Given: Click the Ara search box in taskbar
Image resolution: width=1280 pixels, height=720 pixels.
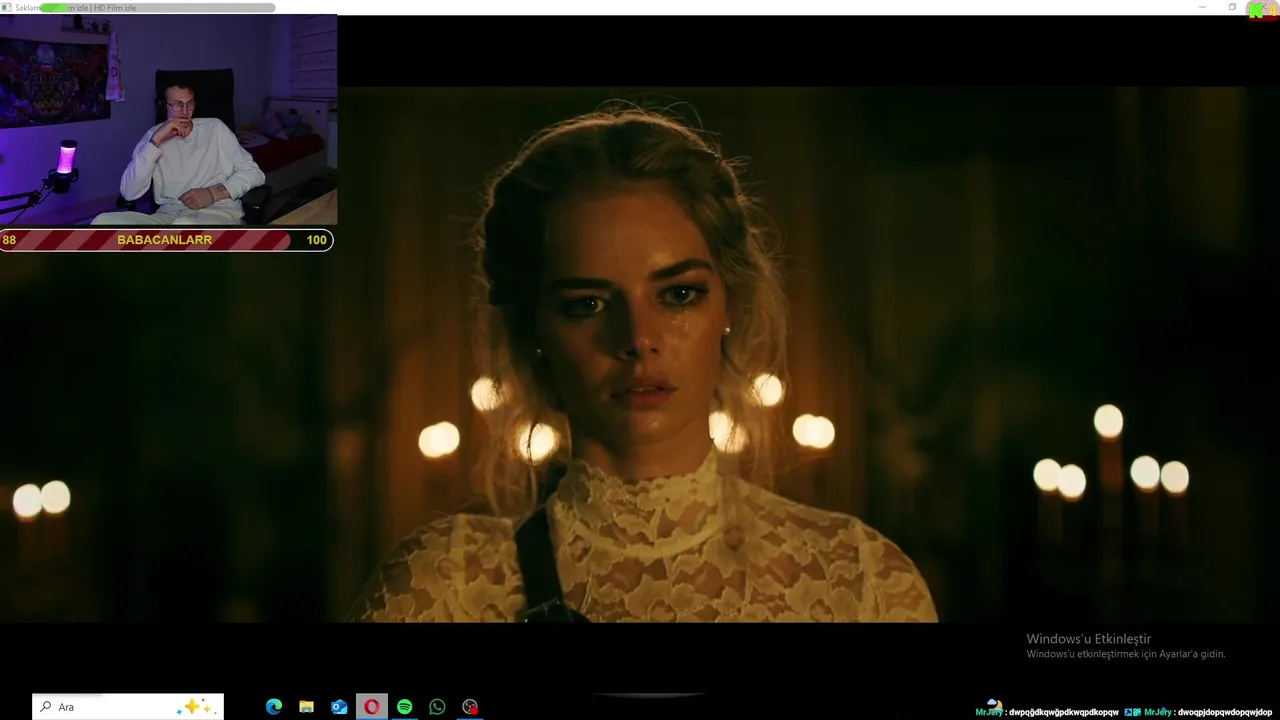Looking at the screenshot, I should pyautogui.click(x=128, y=707).
